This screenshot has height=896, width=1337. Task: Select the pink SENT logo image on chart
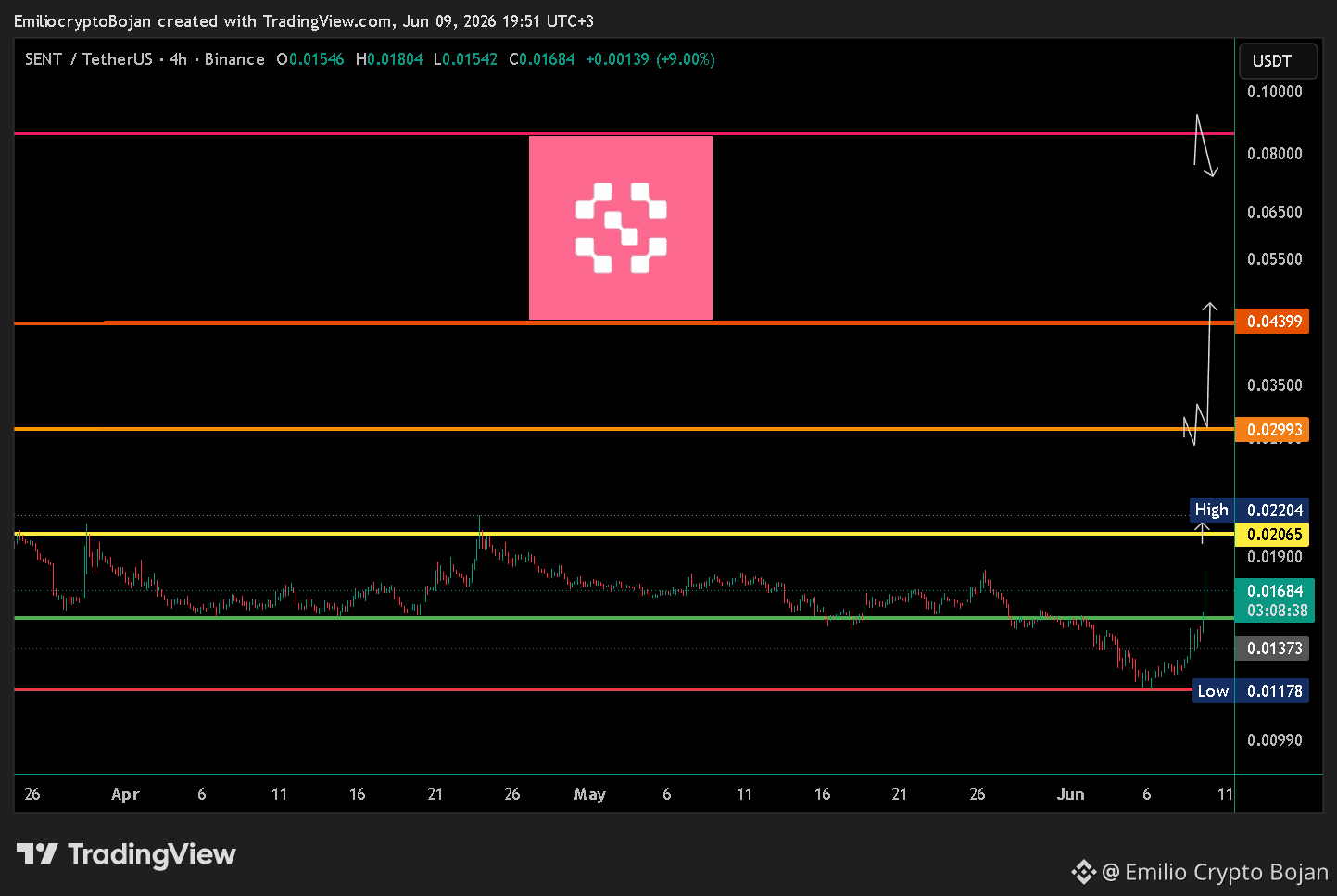[x=621, y=228]
